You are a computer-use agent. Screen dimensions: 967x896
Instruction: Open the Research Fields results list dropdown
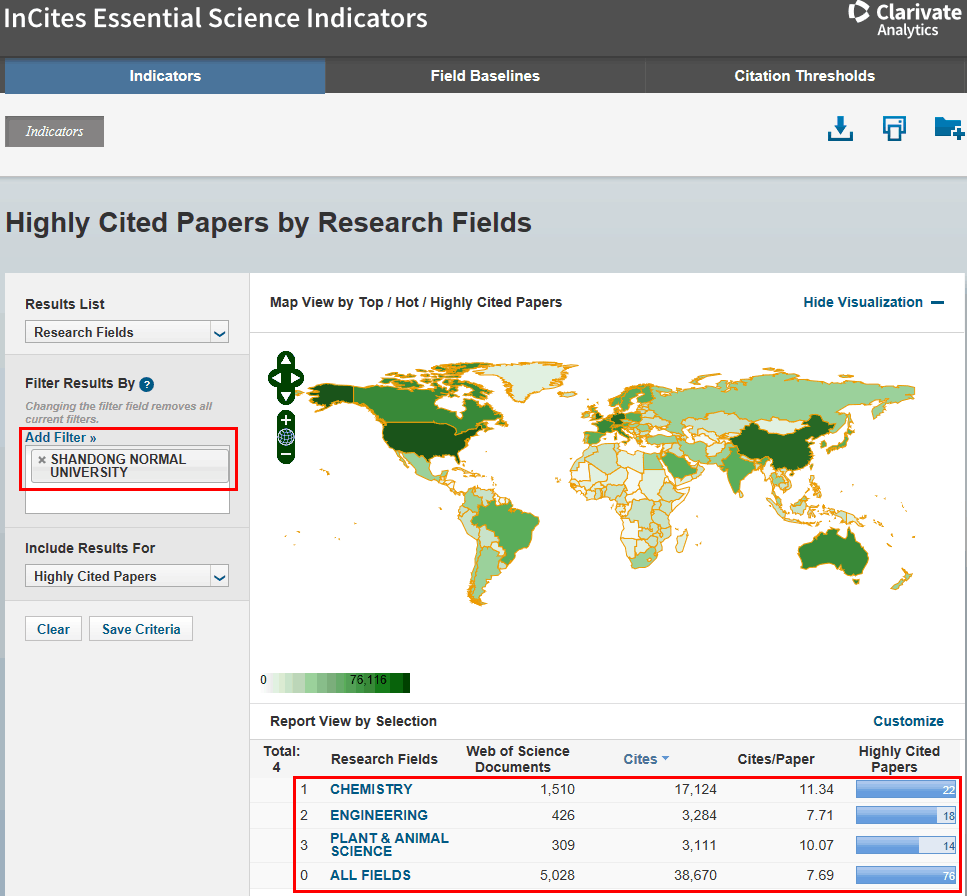127,332
